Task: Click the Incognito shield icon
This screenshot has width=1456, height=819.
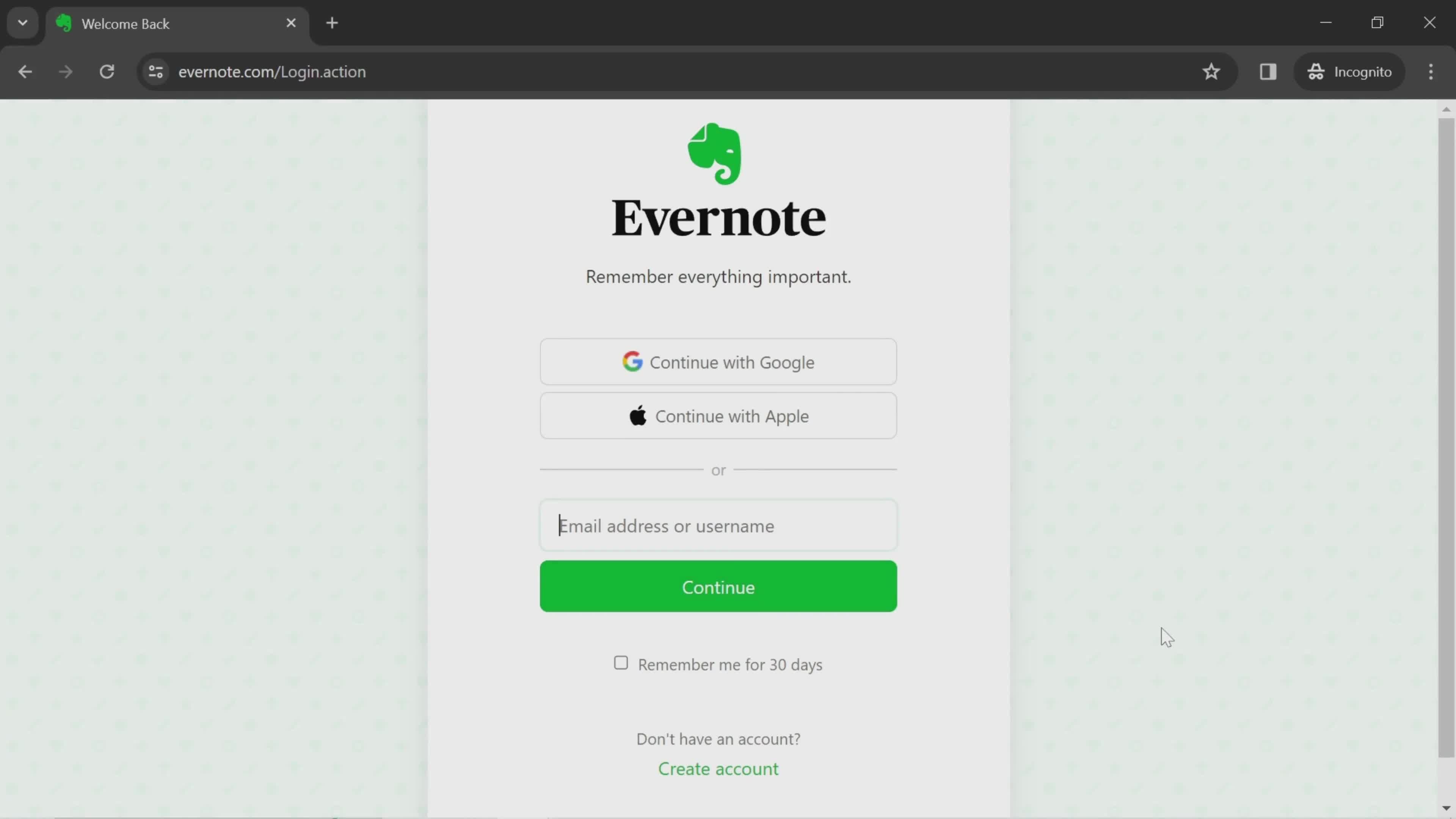Action: point(1316,71)
